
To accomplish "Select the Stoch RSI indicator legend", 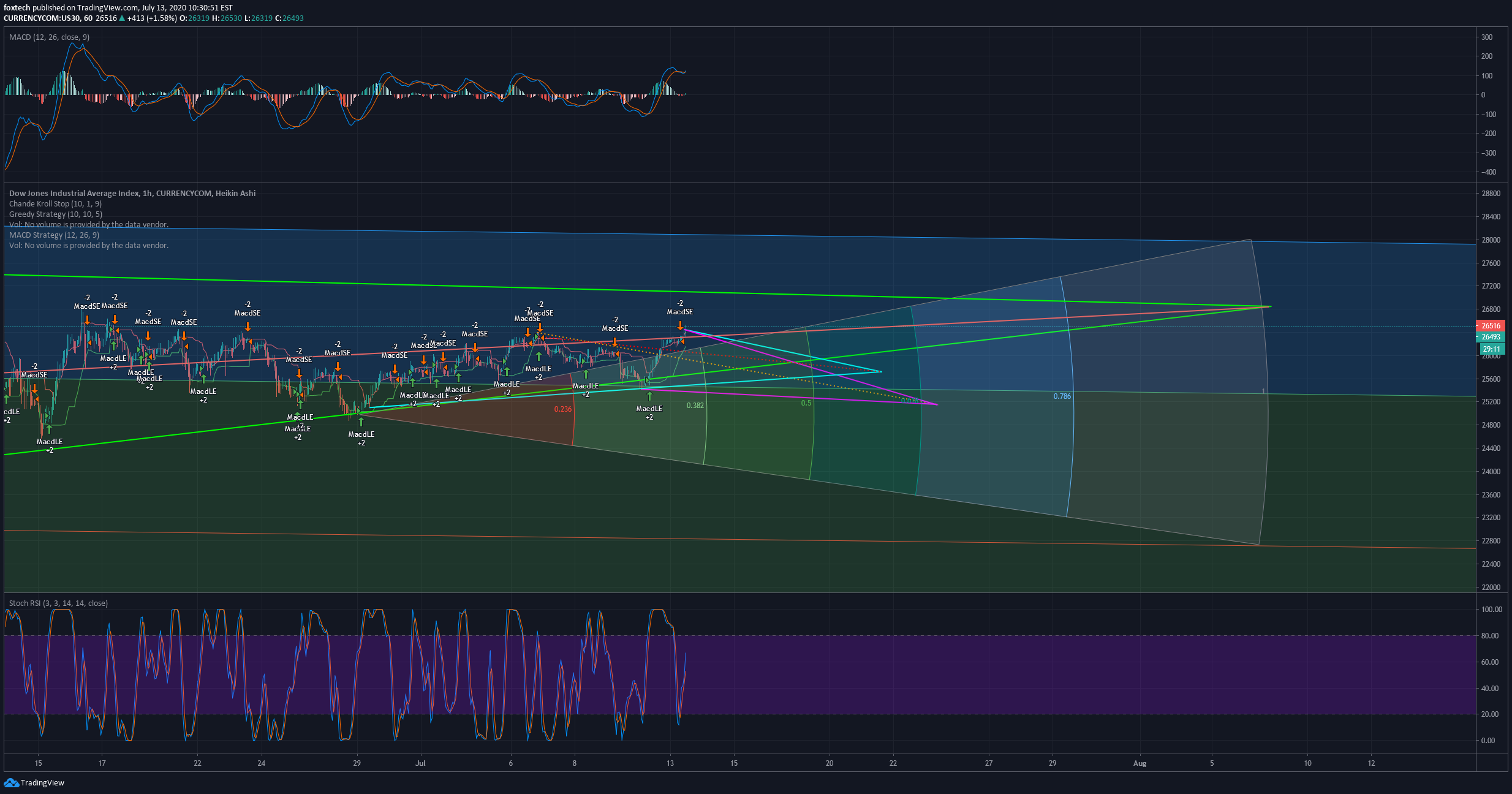I will coord(58,603).
